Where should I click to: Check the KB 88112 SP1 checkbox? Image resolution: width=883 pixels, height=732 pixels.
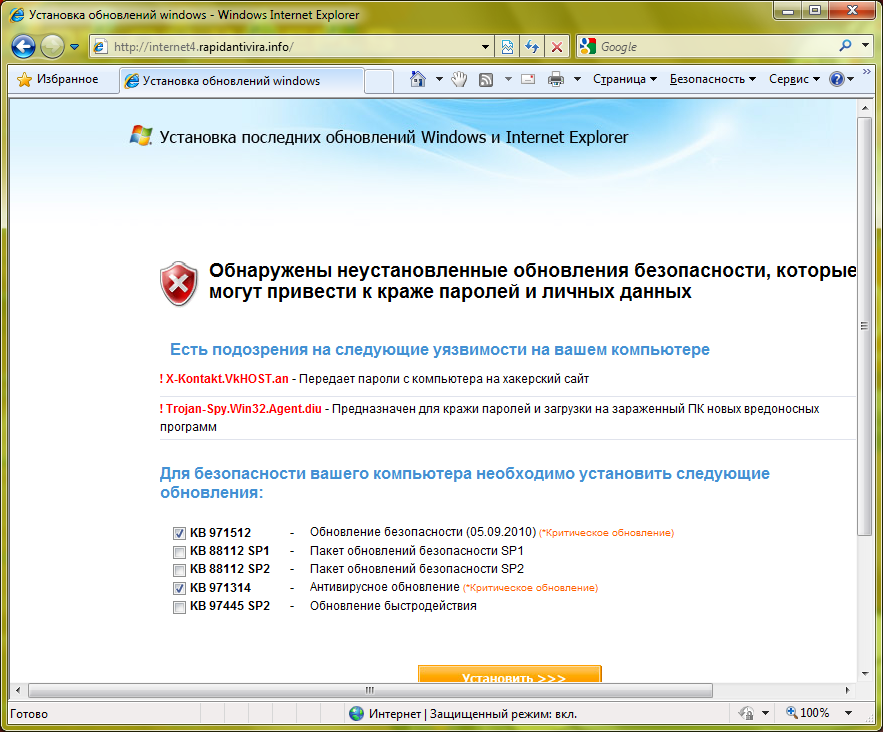(179, 552)
